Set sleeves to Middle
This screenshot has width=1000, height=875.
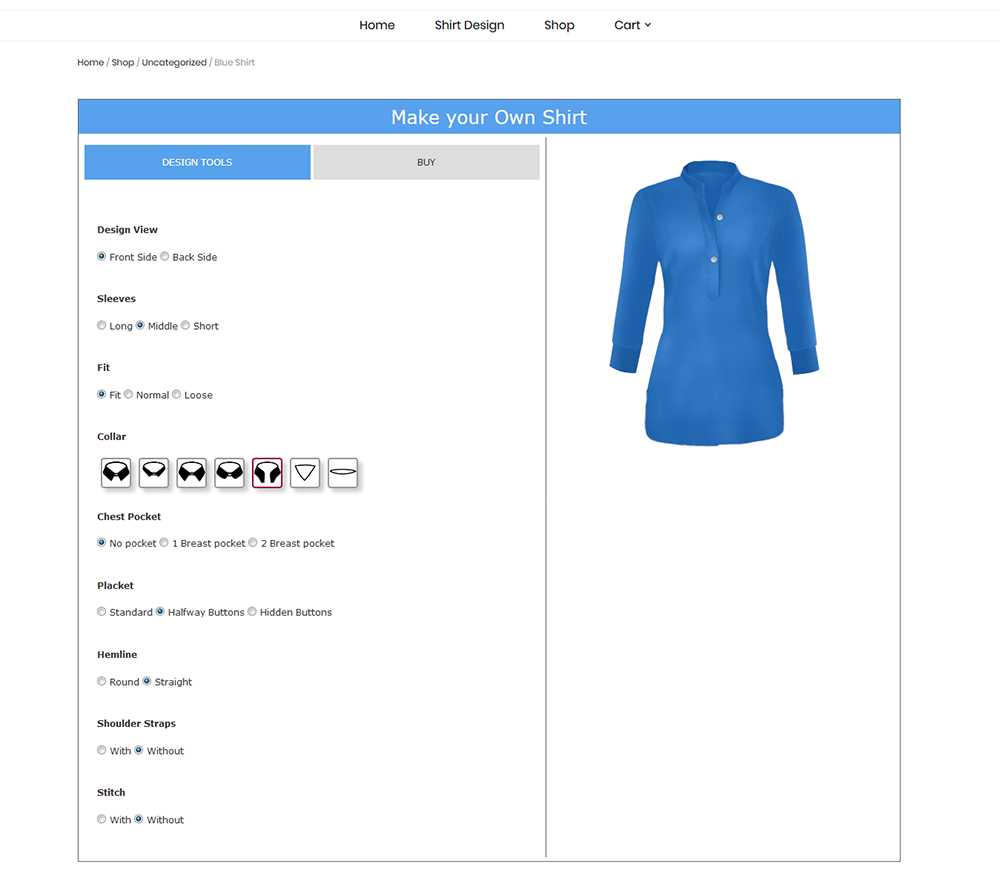pos(140,325)
